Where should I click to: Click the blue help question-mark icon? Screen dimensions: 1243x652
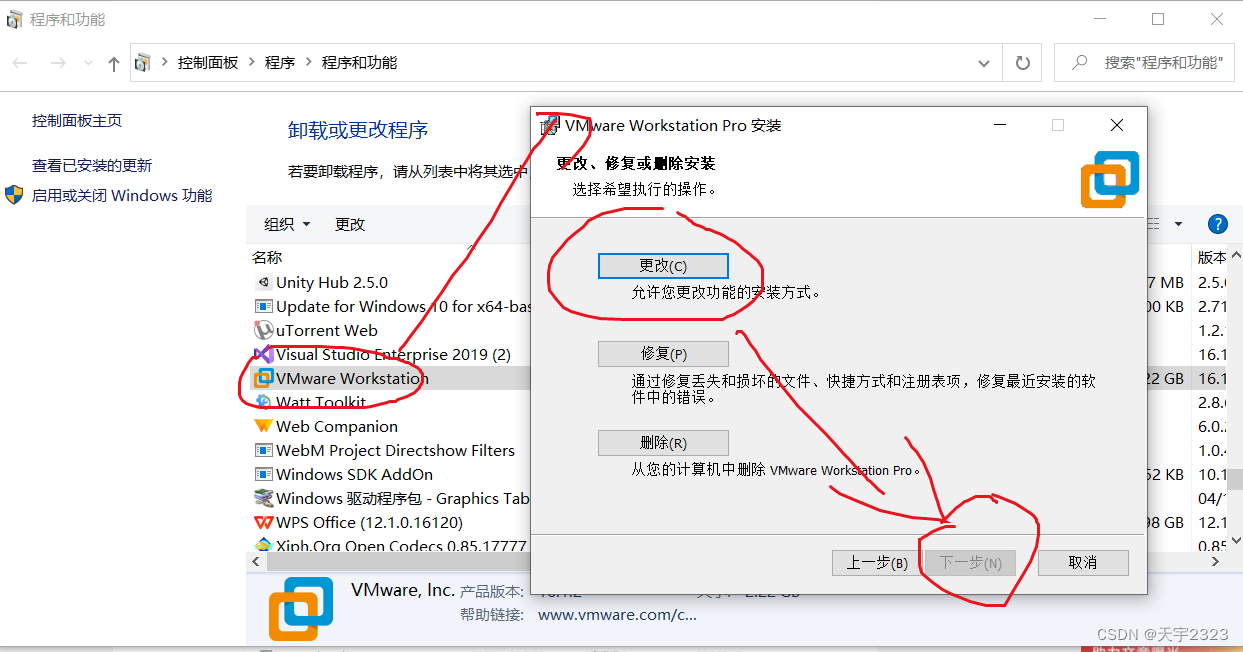(x=1217, y=224)
